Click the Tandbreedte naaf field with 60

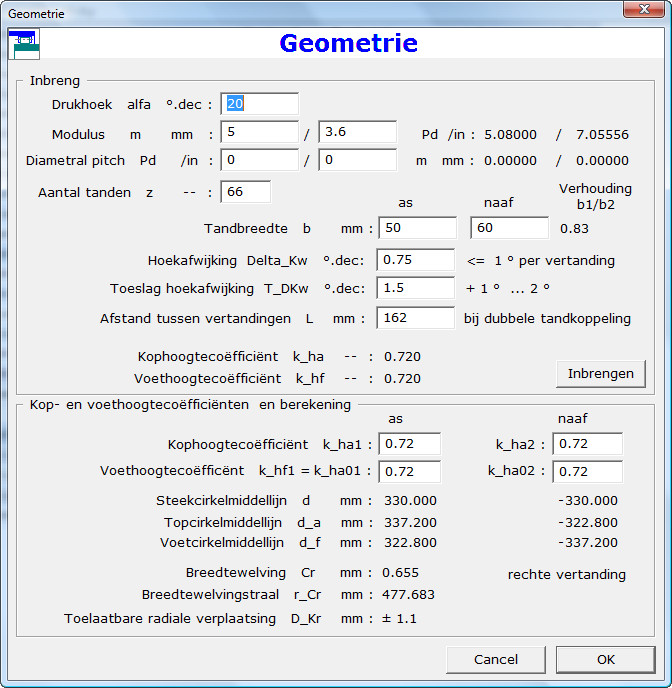click(509, 228)
